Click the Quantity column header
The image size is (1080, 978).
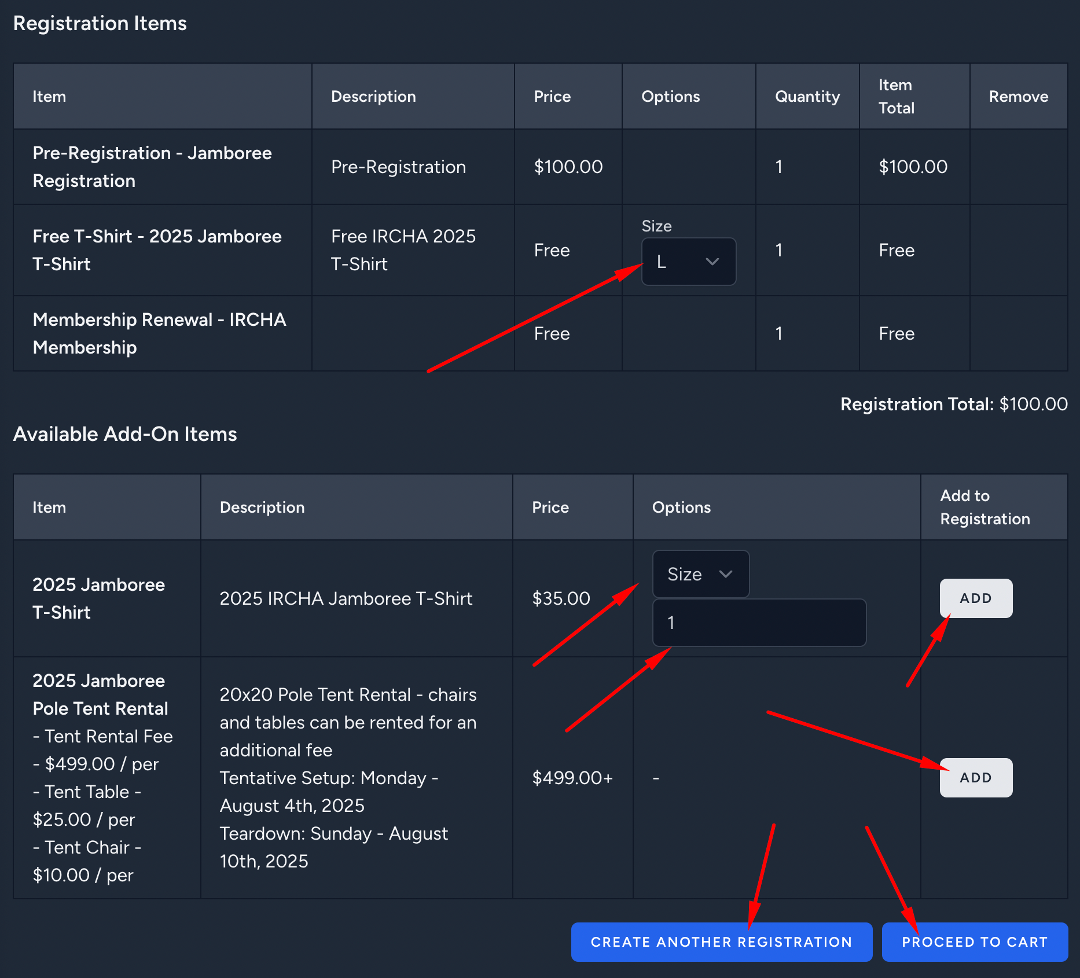point(807,96)
